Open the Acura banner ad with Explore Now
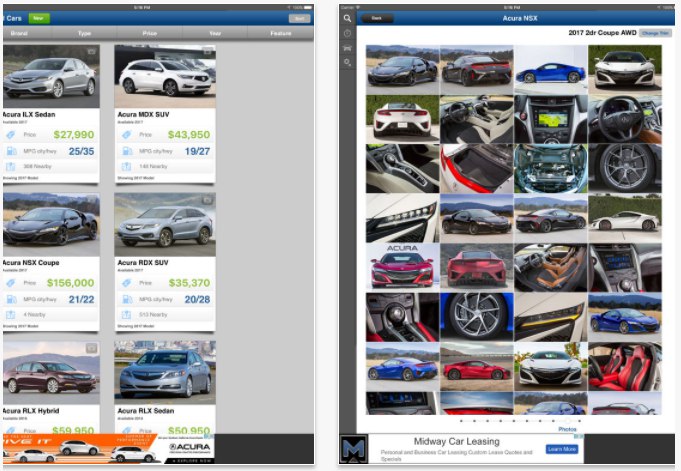The height and width of the screenshot is (471, 681). tap(109, 449)
